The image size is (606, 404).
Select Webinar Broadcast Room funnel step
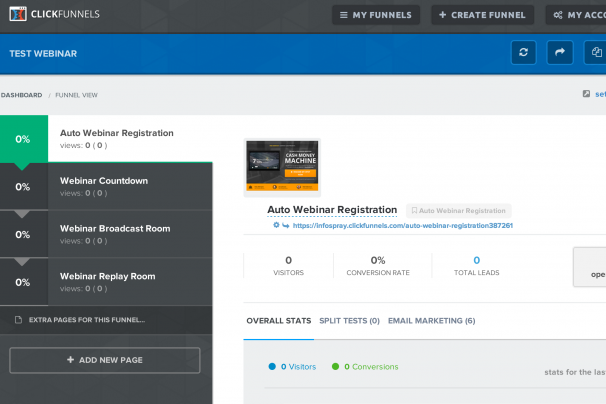point(106,234)
